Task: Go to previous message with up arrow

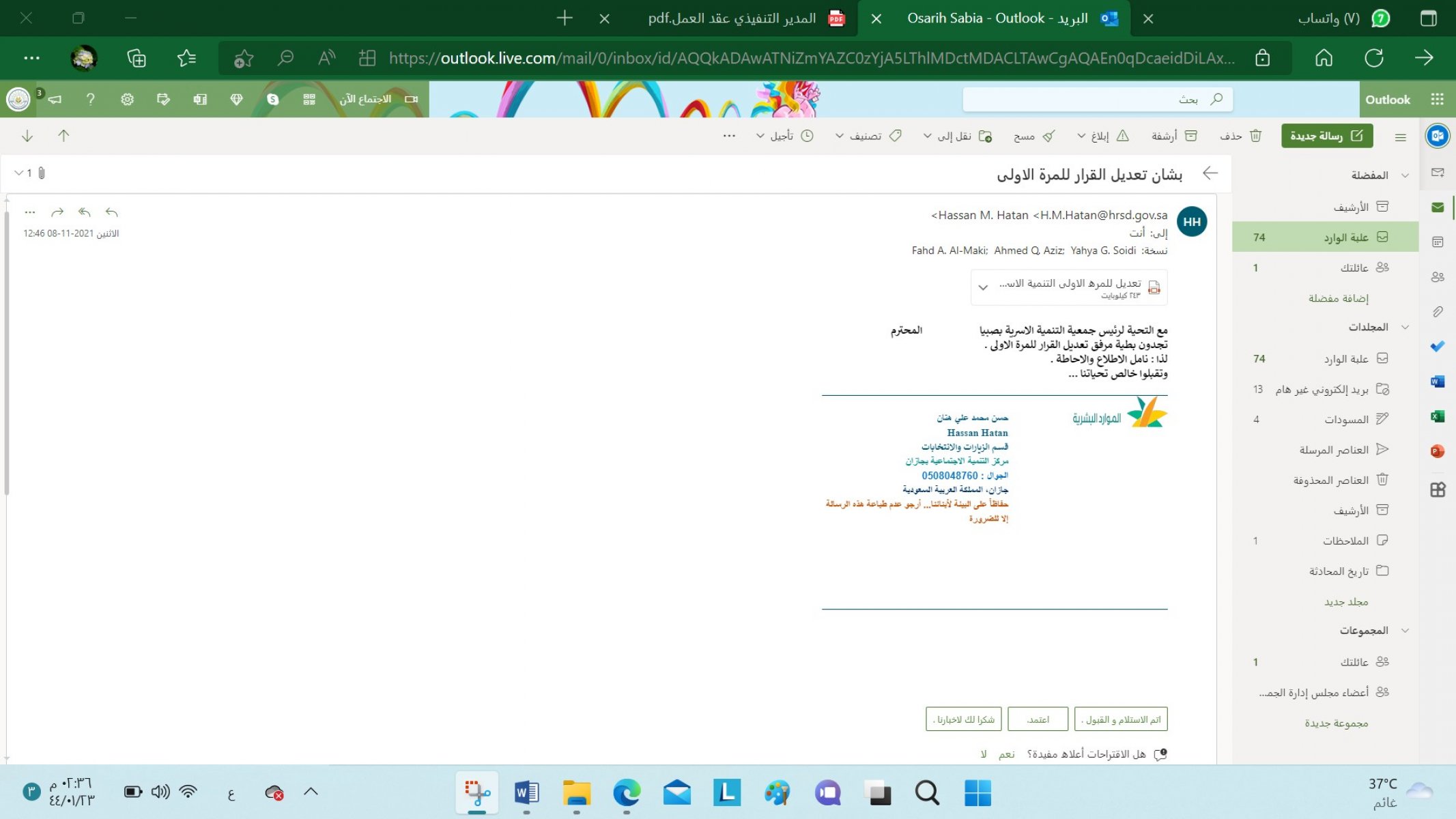Action: pos(63,136)
